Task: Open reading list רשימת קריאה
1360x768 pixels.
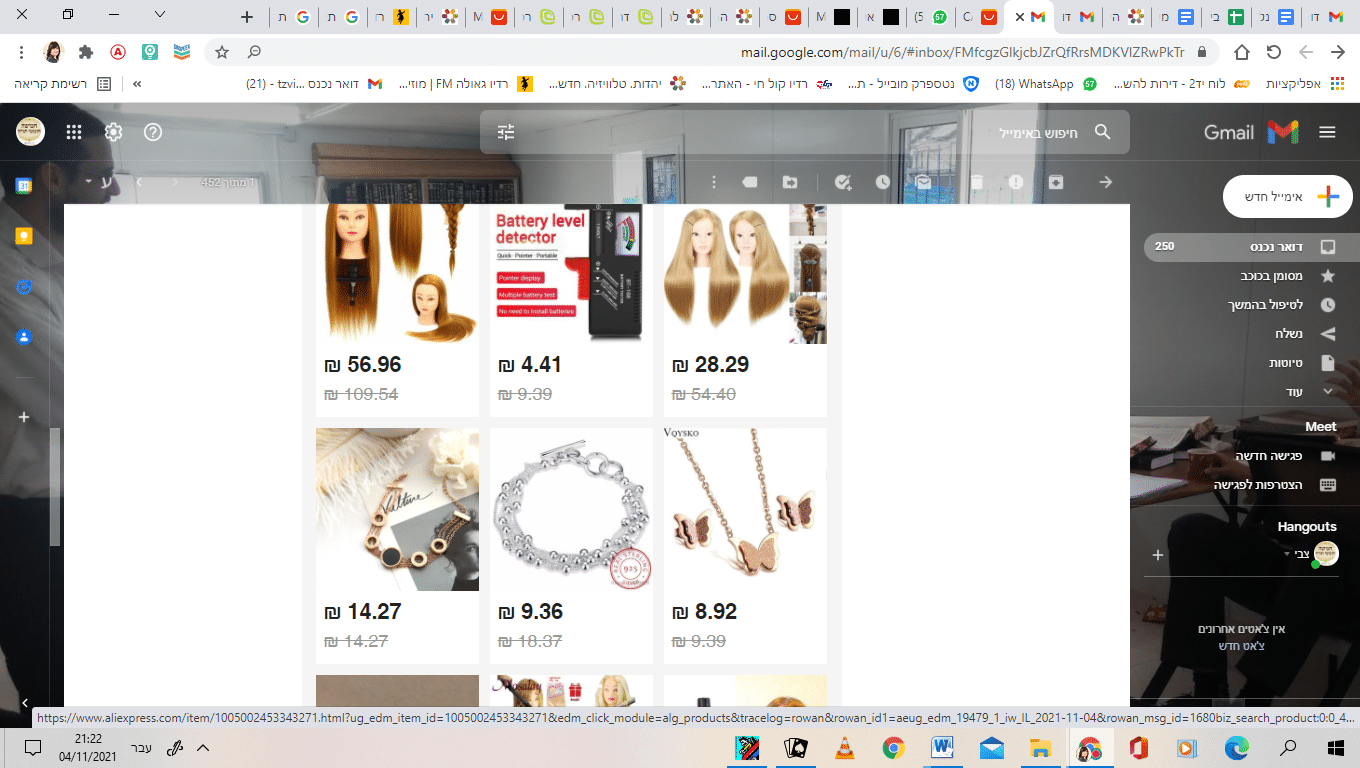Action: [60, 84]
